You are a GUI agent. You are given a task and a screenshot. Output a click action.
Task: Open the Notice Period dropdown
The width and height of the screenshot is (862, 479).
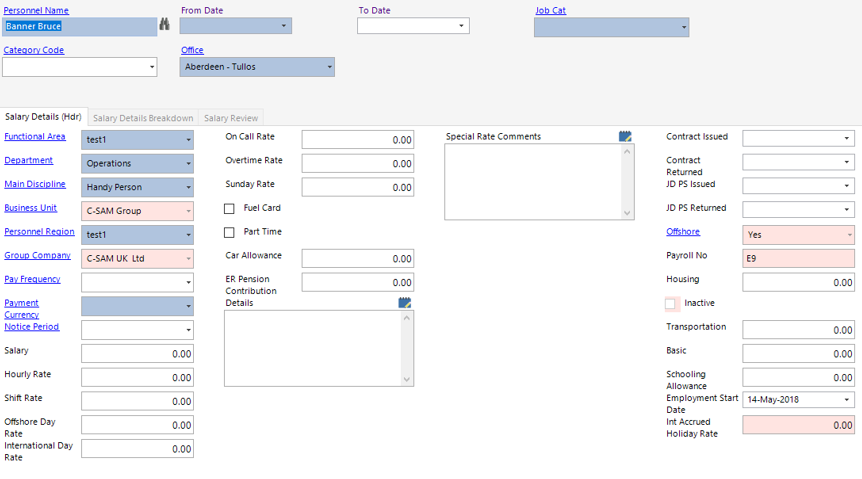point(188,330)
